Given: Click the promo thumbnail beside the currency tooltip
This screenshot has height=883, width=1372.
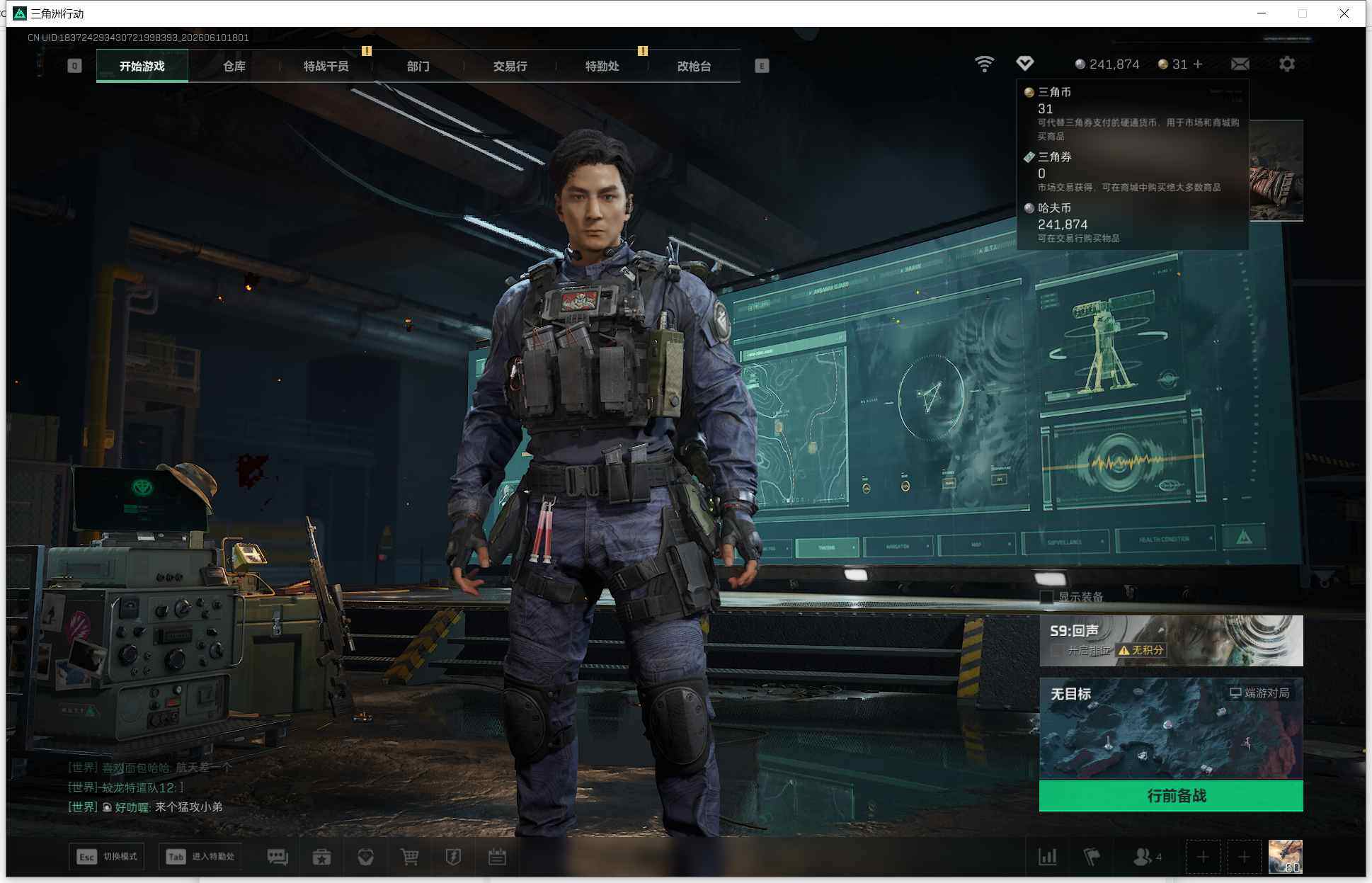Looking at the screenshot, I should [x=1276, y=171].
